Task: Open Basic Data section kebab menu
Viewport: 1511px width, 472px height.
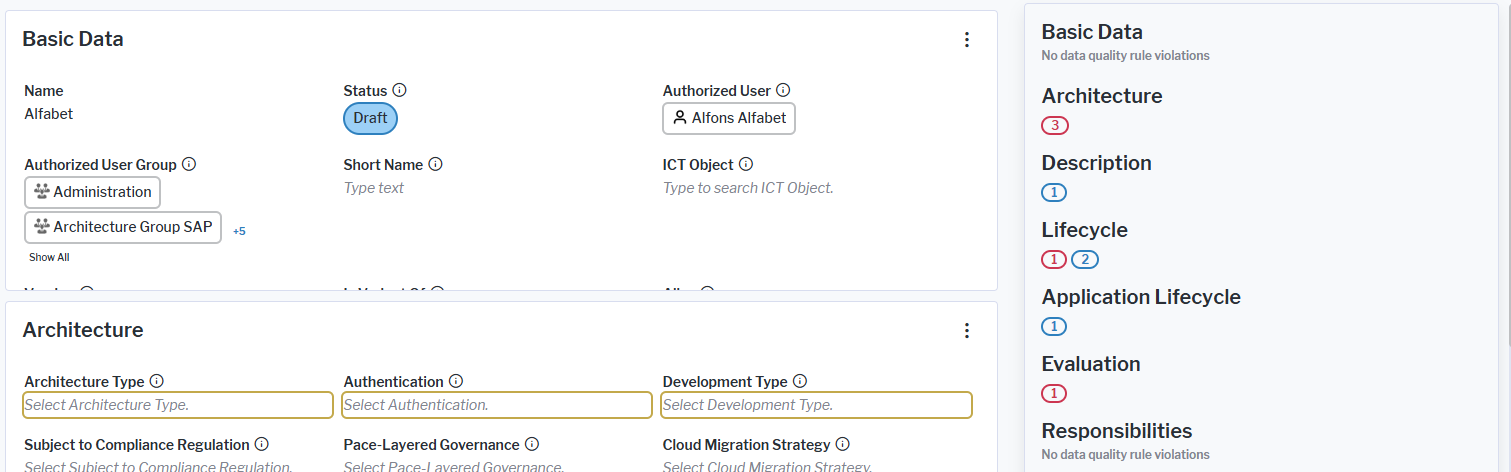Action: [966, 40]
